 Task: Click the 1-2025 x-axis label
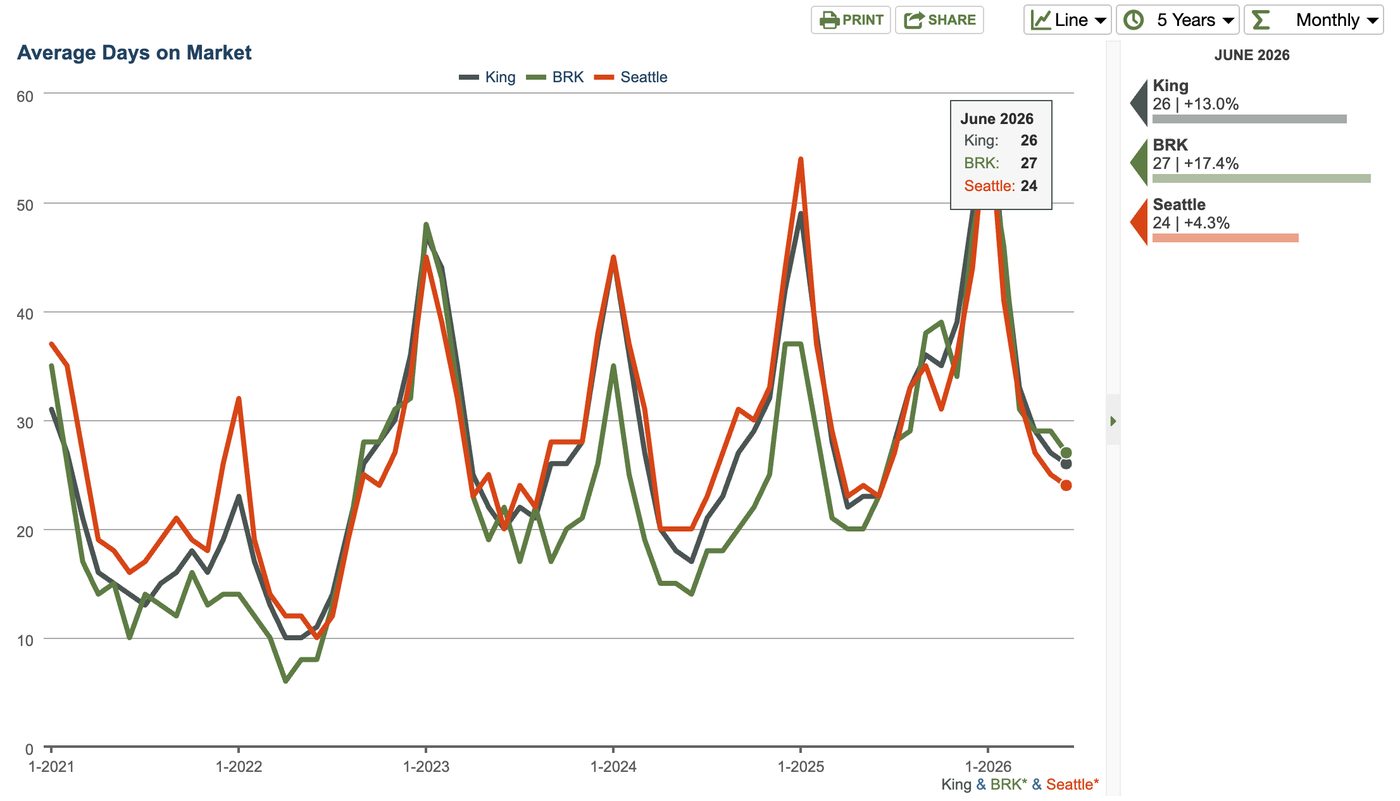[801, 767]
